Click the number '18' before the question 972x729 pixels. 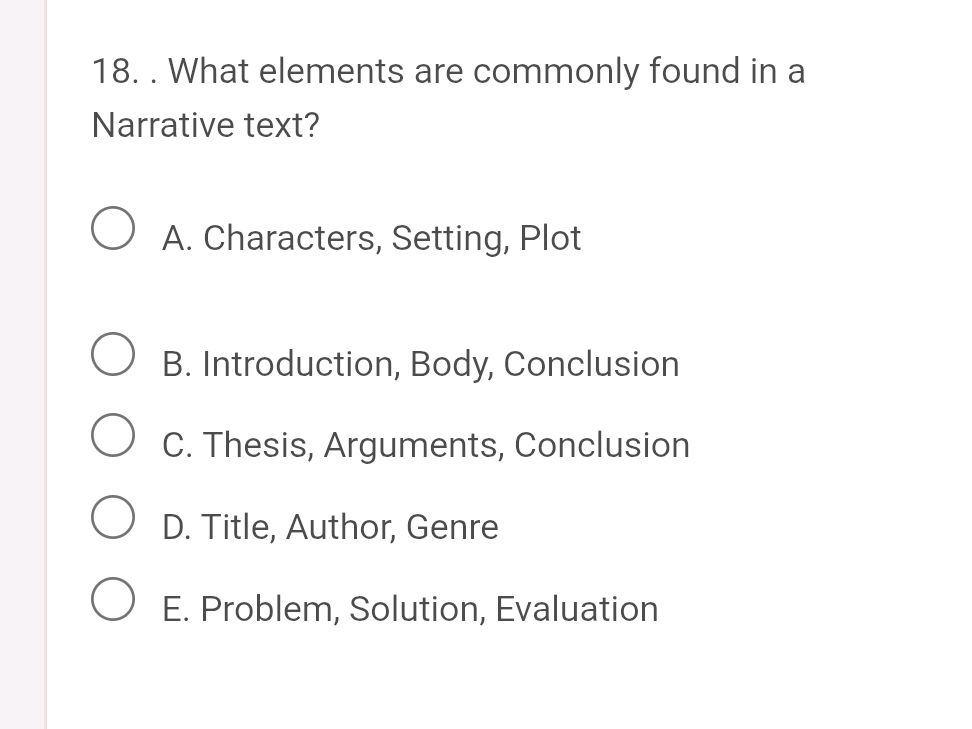110,72
